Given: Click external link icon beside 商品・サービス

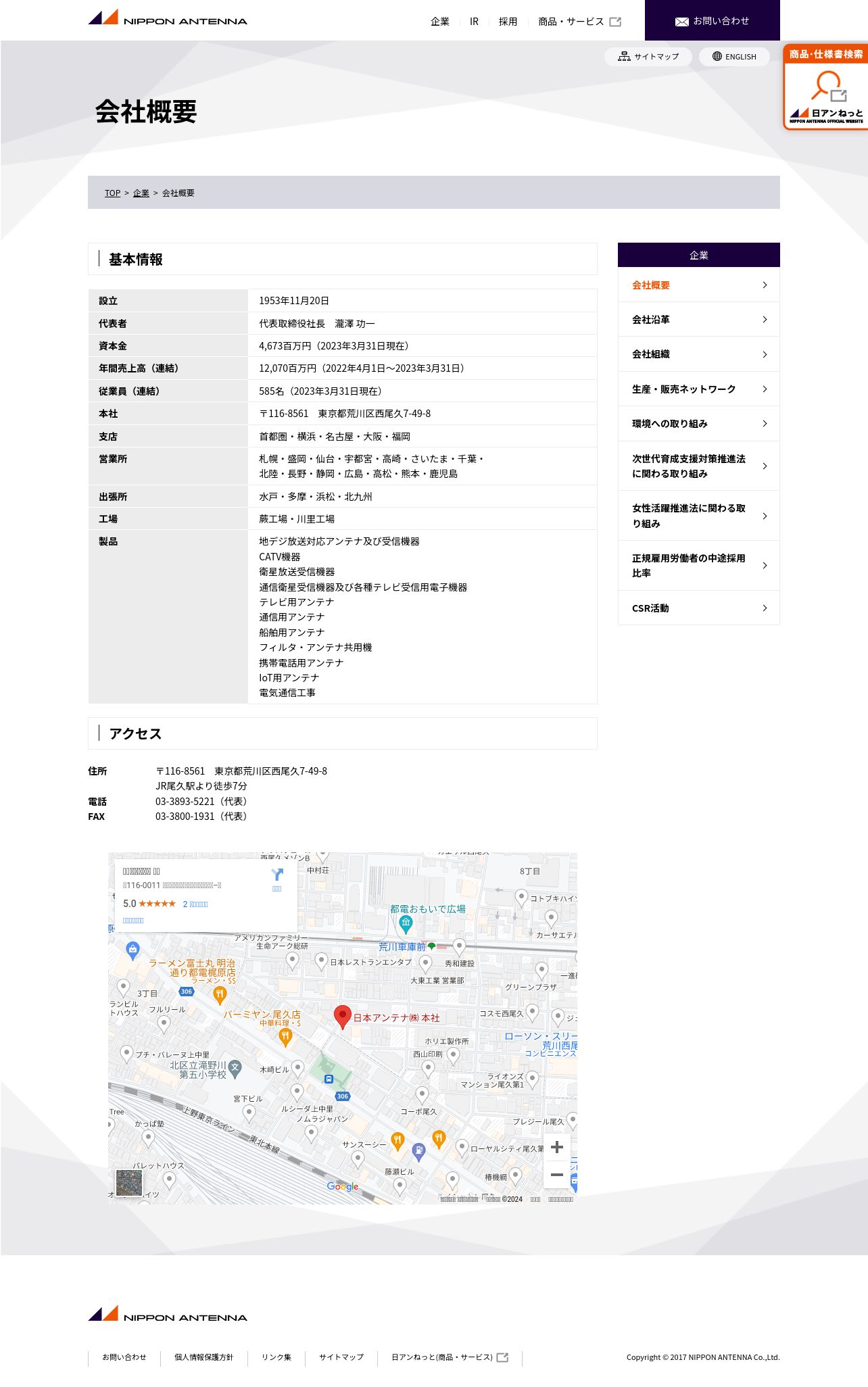Looking at the screenshot, I should tap(615, 22).
